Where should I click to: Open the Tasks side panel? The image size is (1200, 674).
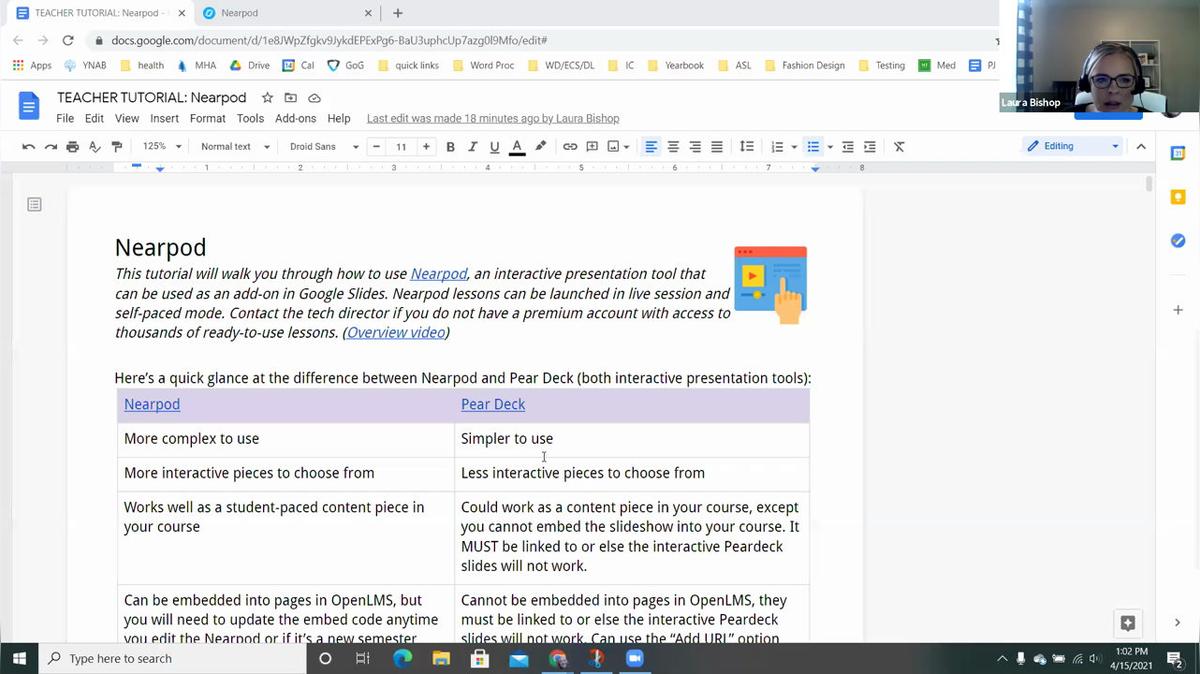point(1178,241)
